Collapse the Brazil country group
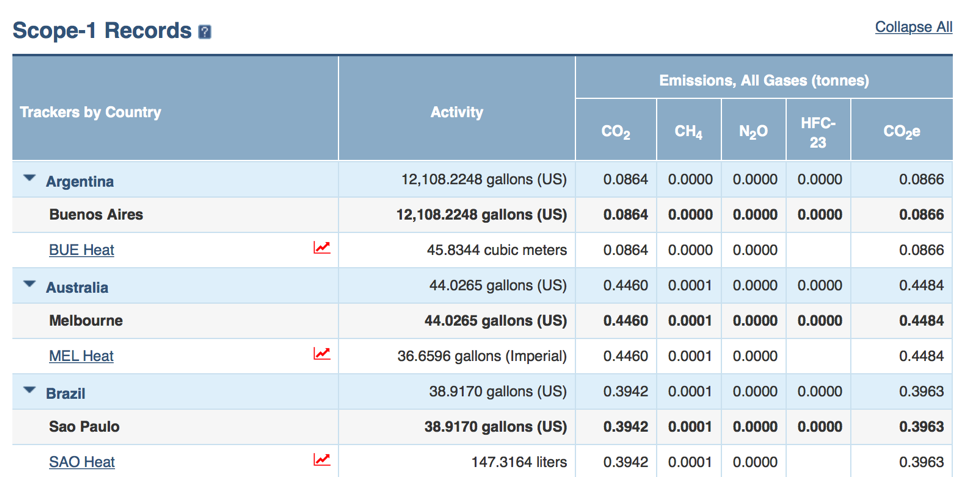Image resolution: width=975 pixels, height=477 pixels. [30, 392]
